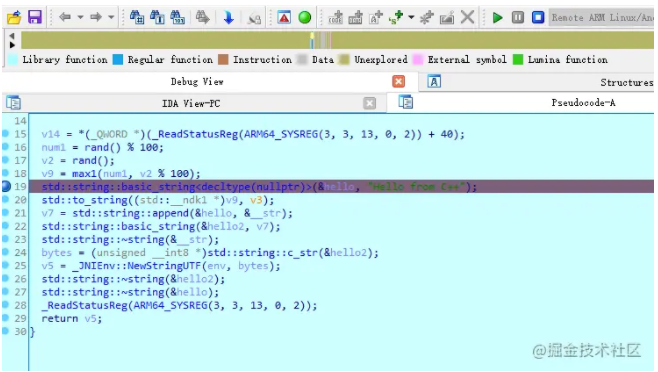Switch to the Structures tab
Screen dimensions: 658x372
click(x=627, y=82)
